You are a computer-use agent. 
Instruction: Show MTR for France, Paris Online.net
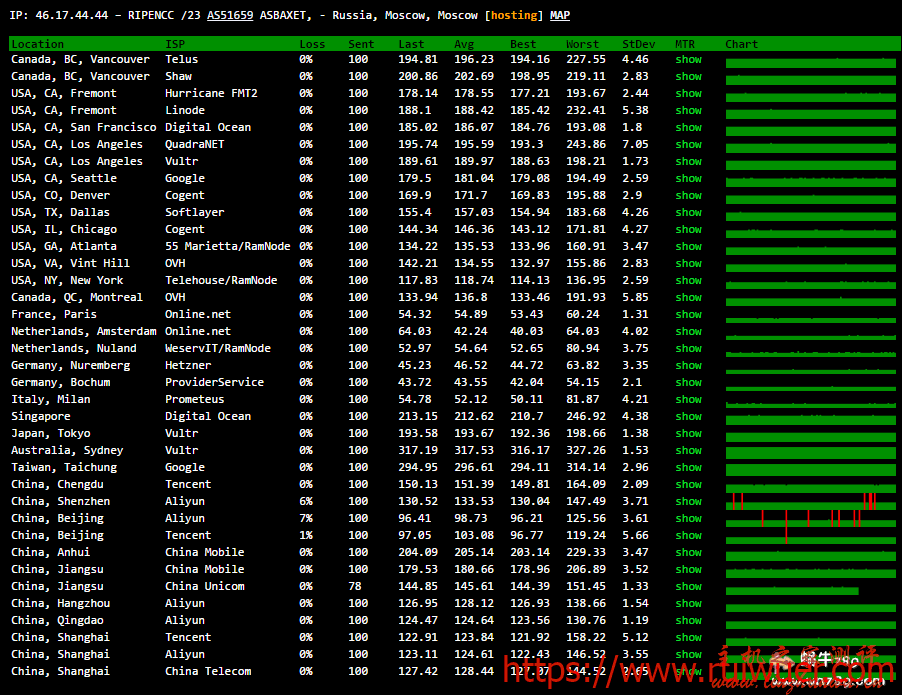[x=688, y=315]
